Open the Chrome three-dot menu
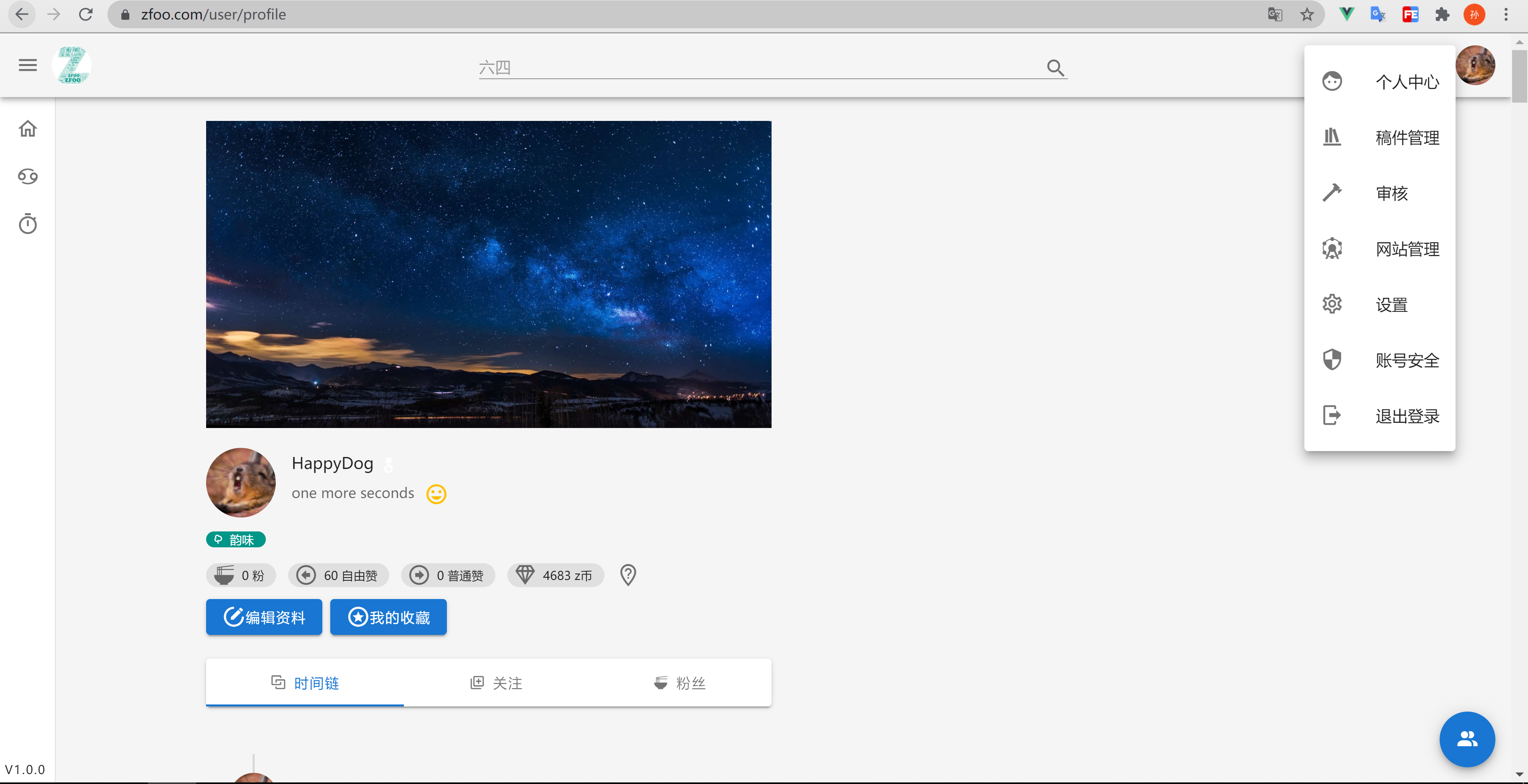 click(1505, 14)
